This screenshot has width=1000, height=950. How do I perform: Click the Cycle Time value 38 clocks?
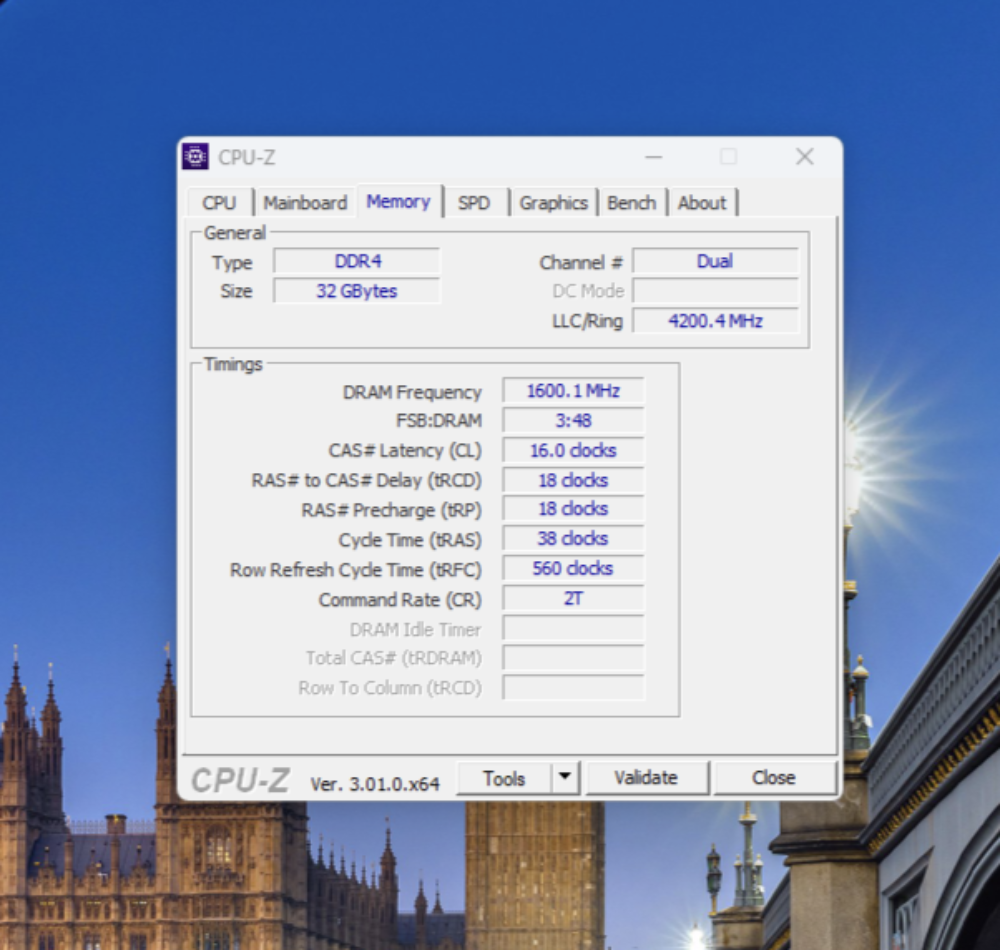573,539
